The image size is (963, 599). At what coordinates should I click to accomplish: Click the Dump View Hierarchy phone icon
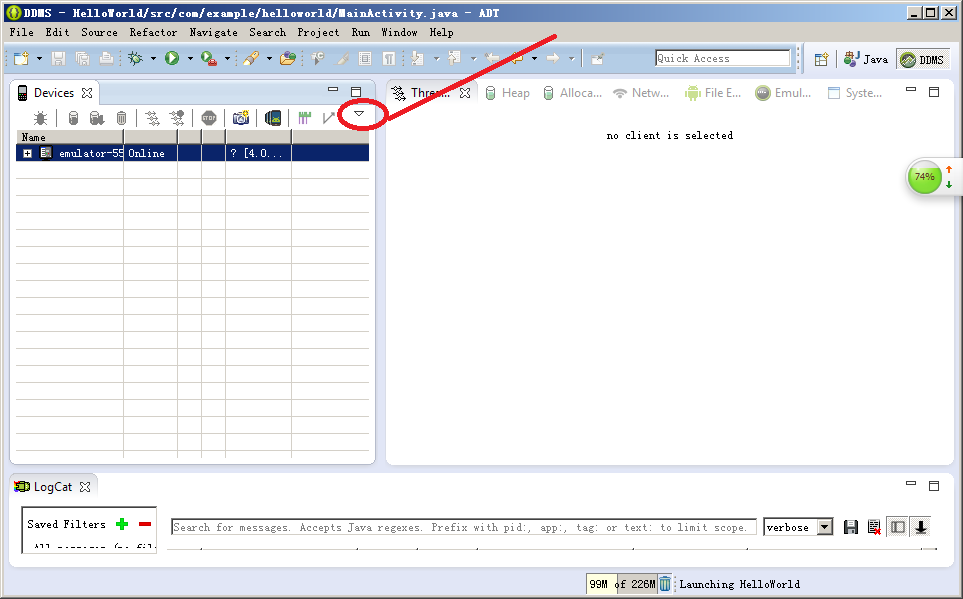click(273, 118)
